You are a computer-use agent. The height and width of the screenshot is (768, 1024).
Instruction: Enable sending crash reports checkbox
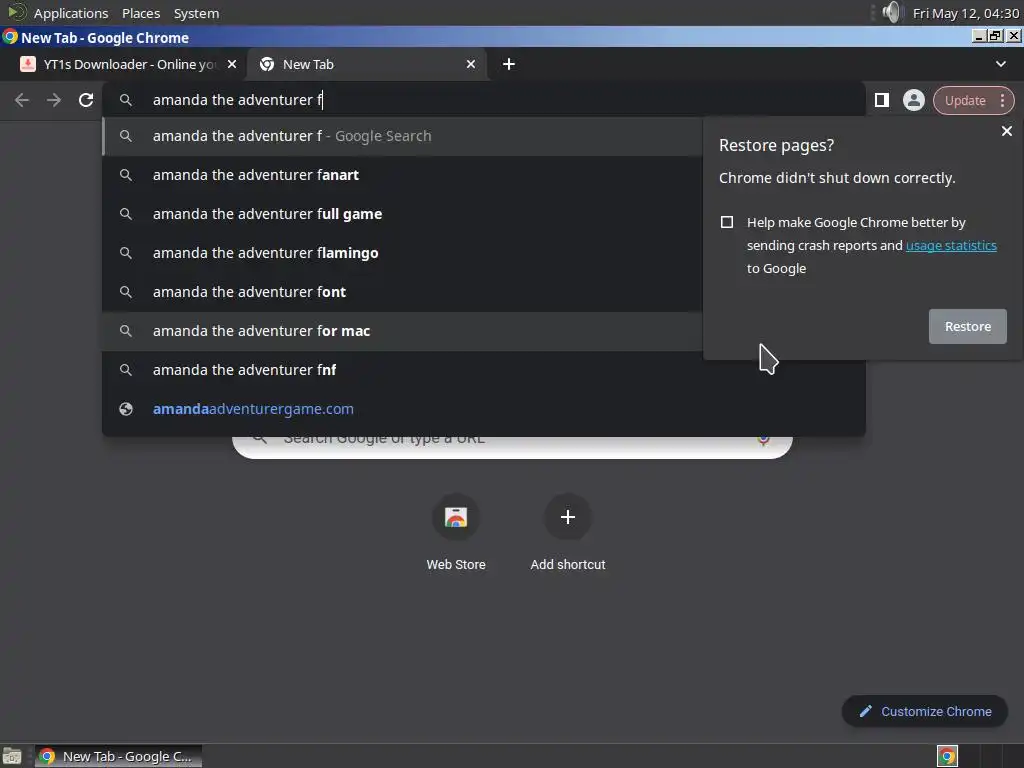727,222
